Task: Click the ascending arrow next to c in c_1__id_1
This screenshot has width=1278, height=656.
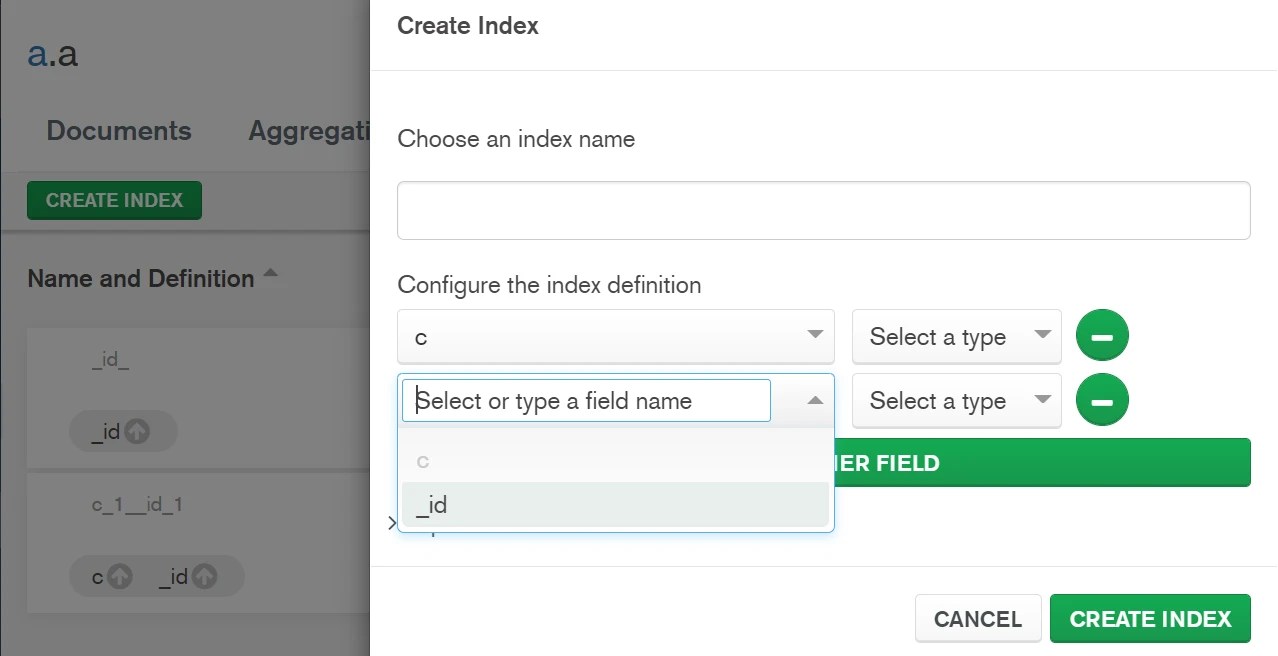Action: click(x=120, y=577)
